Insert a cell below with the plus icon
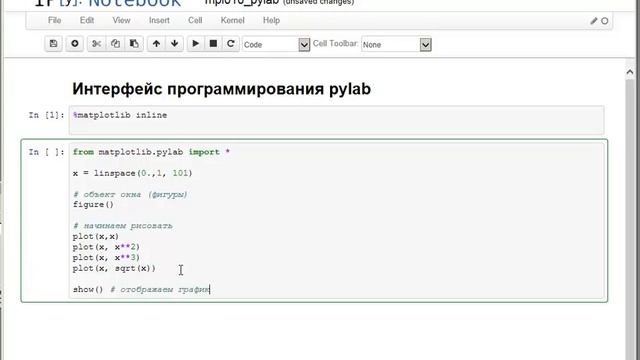Image resolution: width=640 pixels, height=360 pixels. (75, 44)
